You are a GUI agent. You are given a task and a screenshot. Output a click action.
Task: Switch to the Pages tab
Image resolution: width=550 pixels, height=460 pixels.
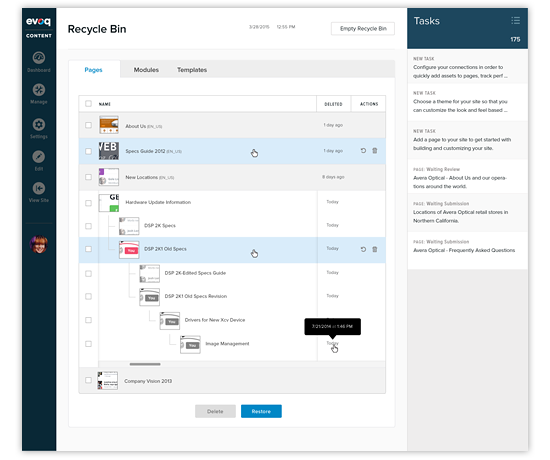point(93,70)
